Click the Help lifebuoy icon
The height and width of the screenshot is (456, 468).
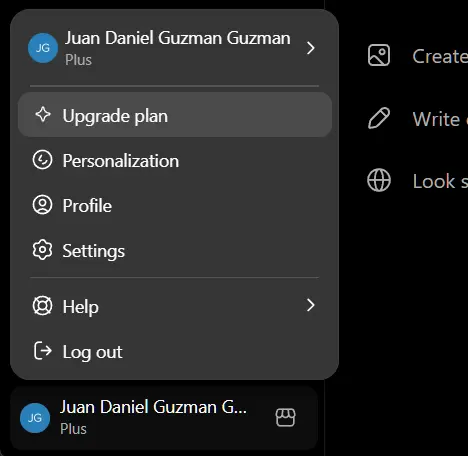tap(42, 306)
